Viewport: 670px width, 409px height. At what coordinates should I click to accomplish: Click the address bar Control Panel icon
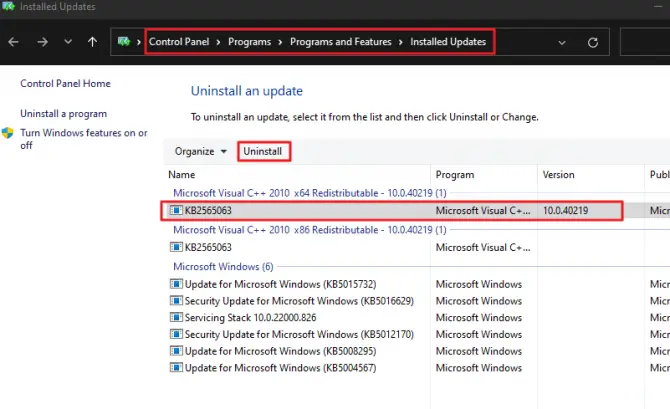tap(124, 41)
